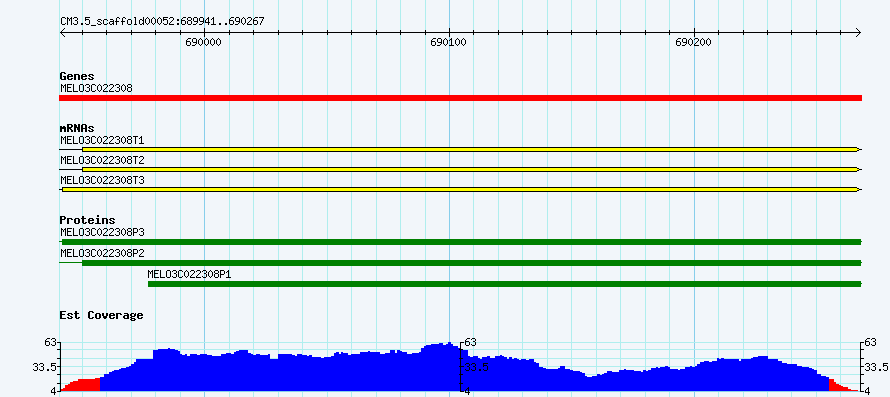Select the MELO3C022308T3 yellow mRNA bar

tap(460, 190)
